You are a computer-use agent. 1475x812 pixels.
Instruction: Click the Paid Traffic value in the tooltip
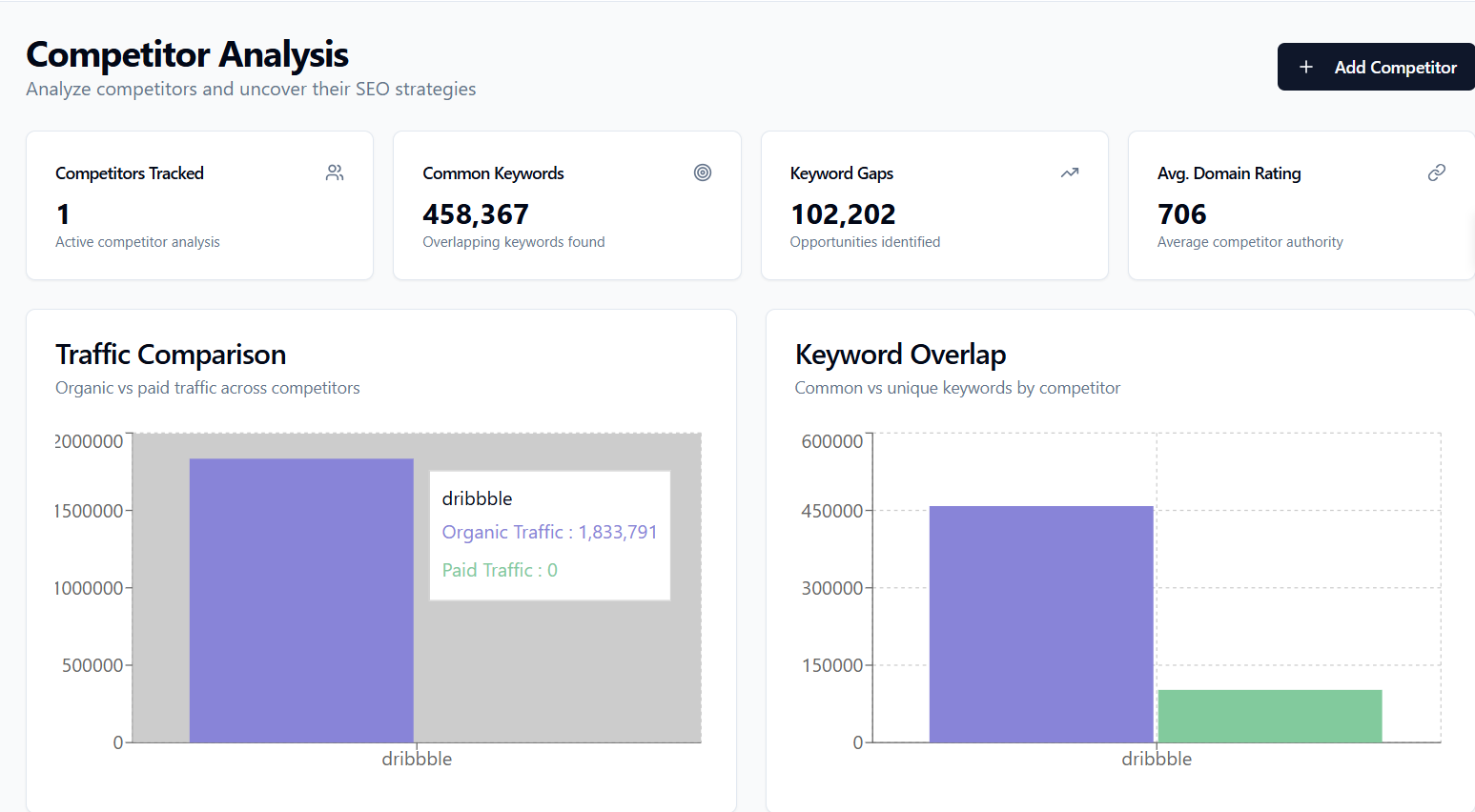coord(500,569)
